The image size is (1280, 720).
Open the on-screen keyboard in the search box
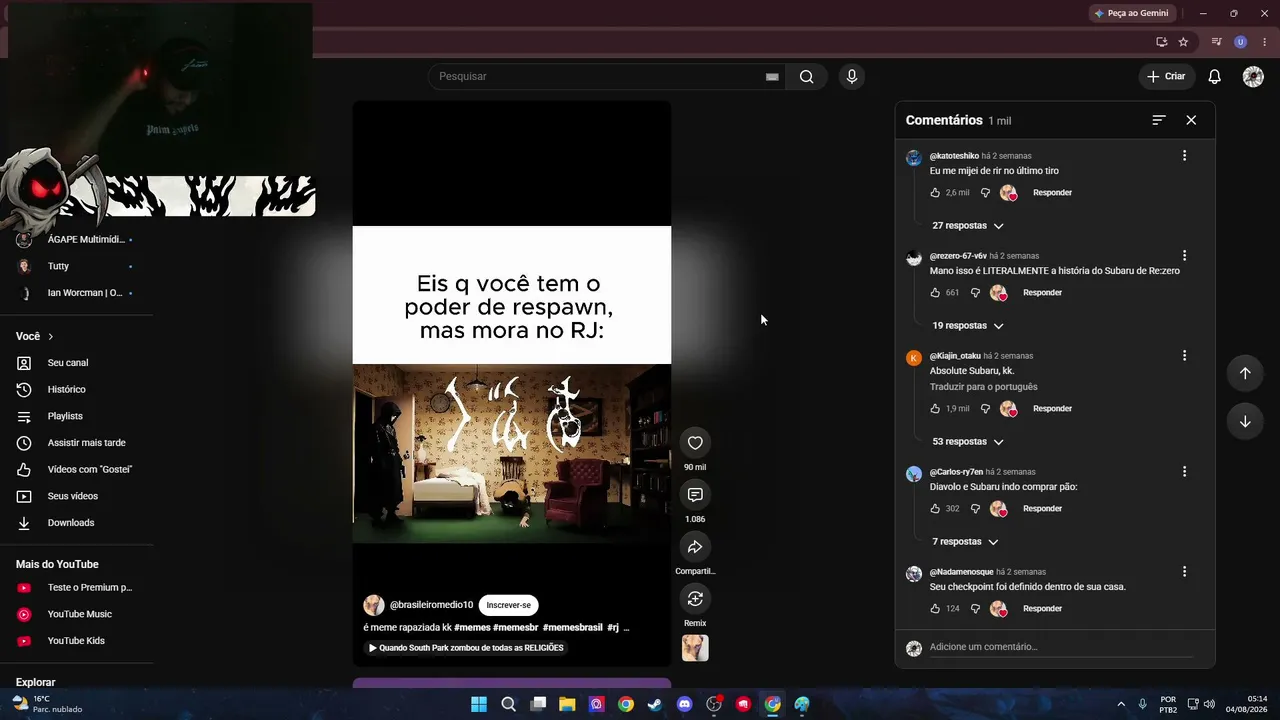tap(772, 77)
